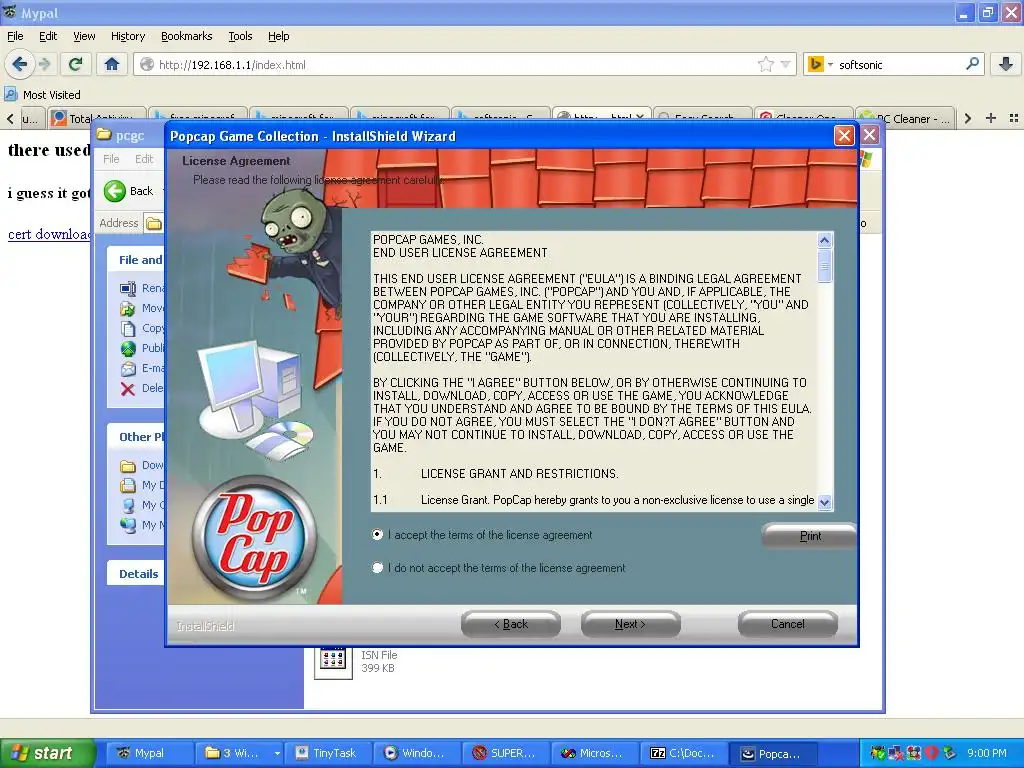Open the Most Visited bookmarks folder

pos(42,95)
